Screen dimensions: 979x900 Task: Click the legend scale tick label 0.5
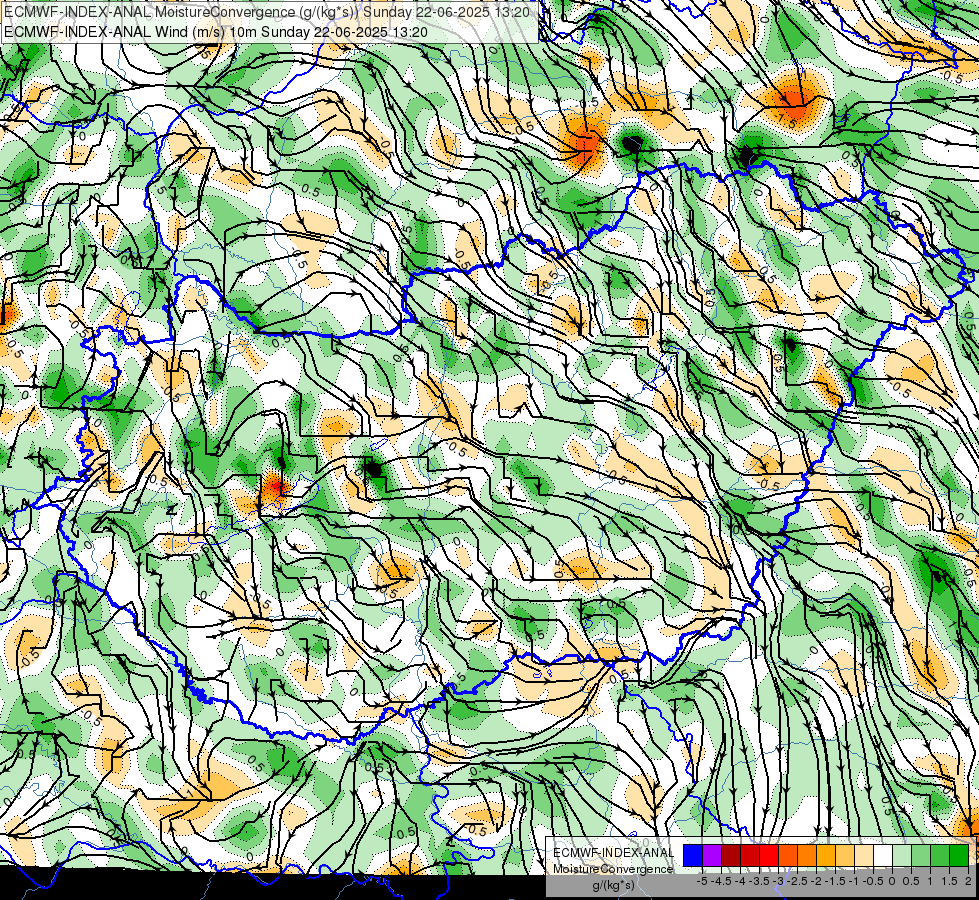coord(911,881)
